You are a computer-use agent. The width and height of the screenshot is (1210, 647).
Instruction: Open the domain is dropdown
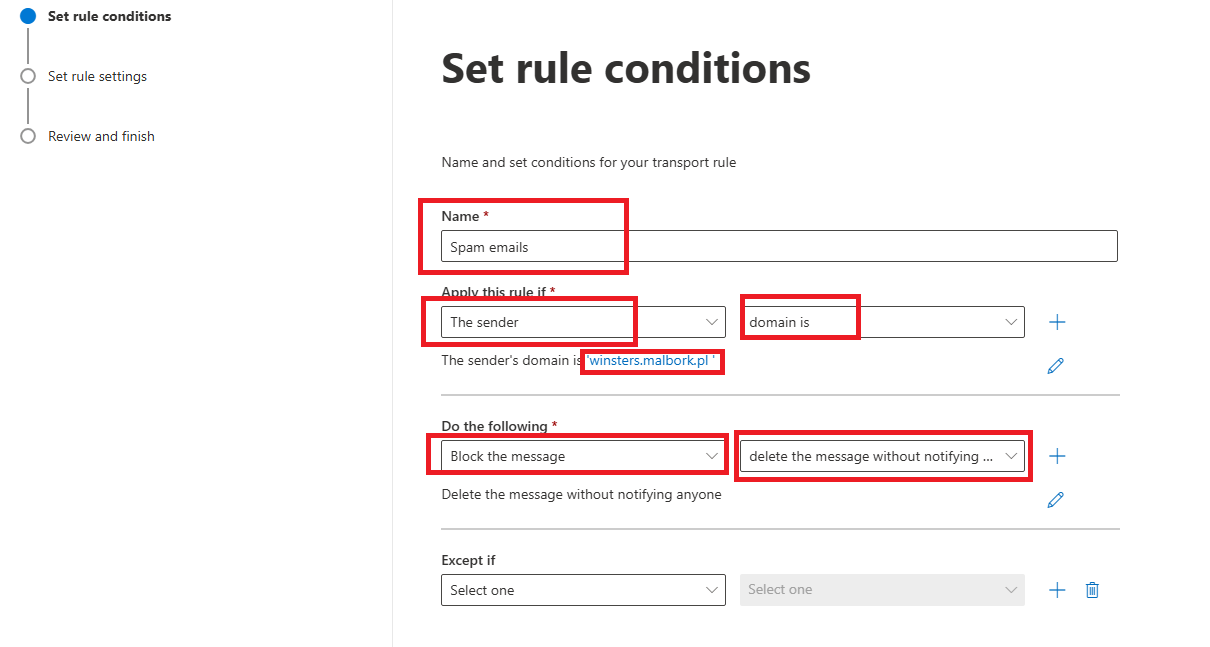coord(882,322)
